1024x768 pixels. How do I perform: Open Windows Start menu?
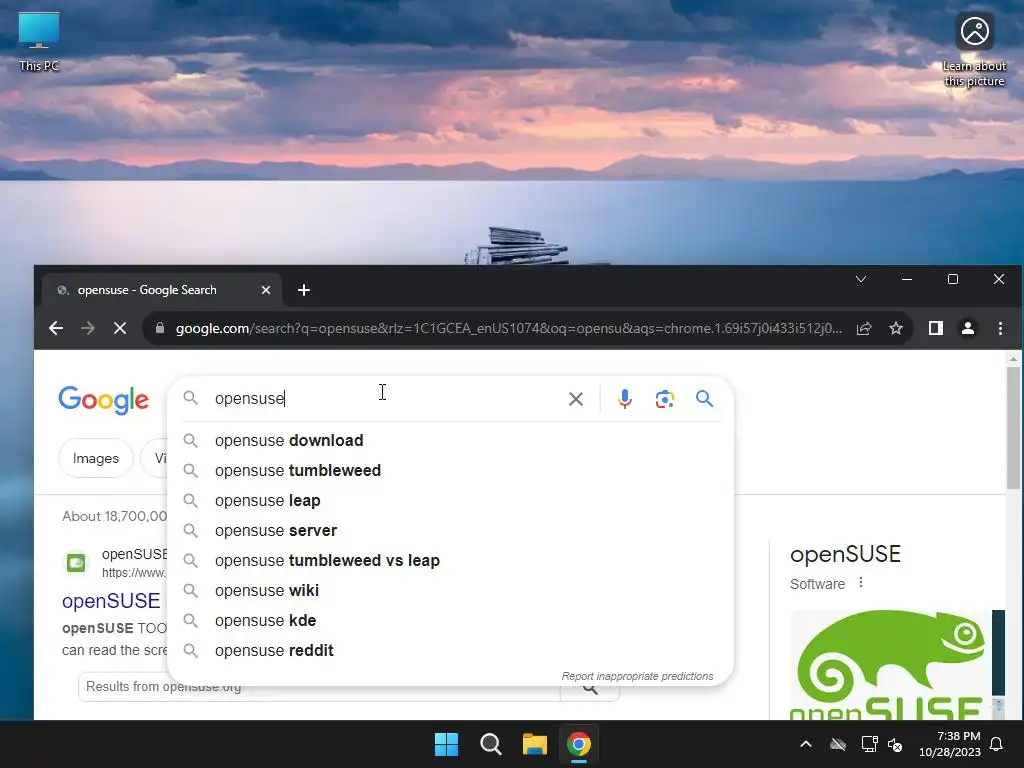point(447,744)
